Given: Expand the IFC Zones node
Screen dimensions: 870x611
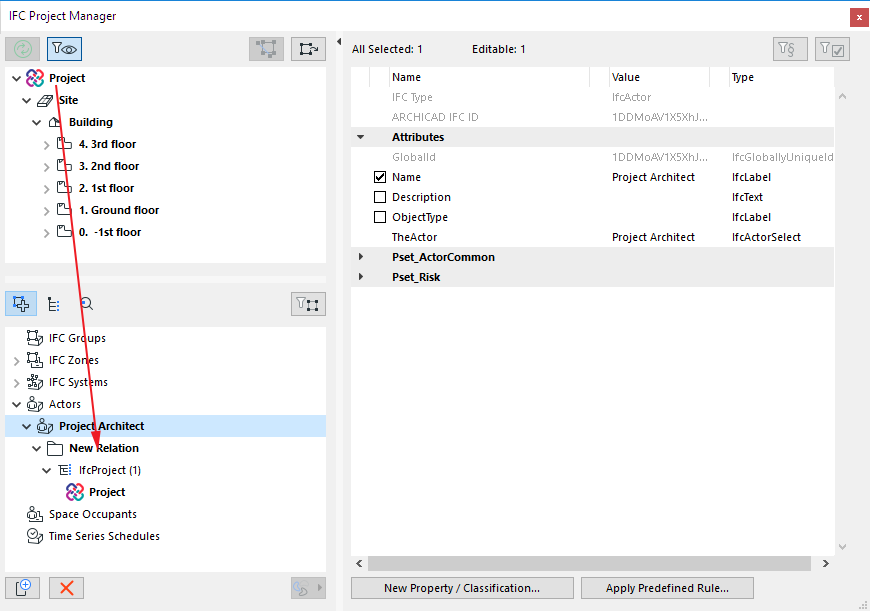Looking at the screenshot, I should 17,361.
